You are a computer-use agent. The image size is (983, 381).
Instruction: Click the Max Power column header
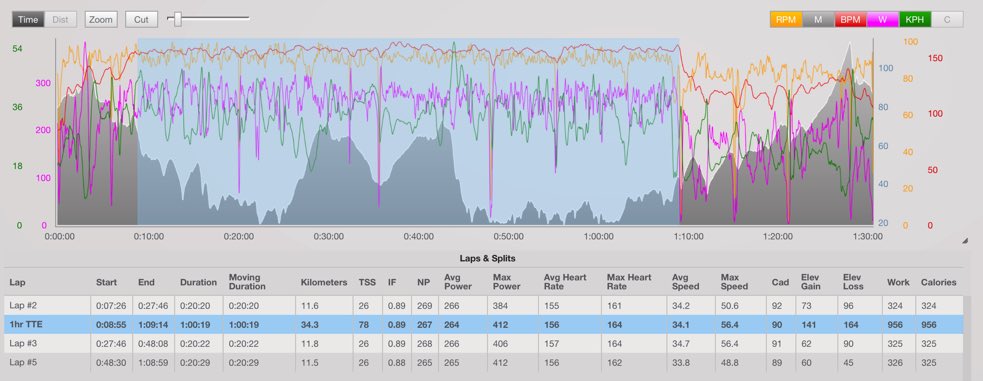coord(507,282)
